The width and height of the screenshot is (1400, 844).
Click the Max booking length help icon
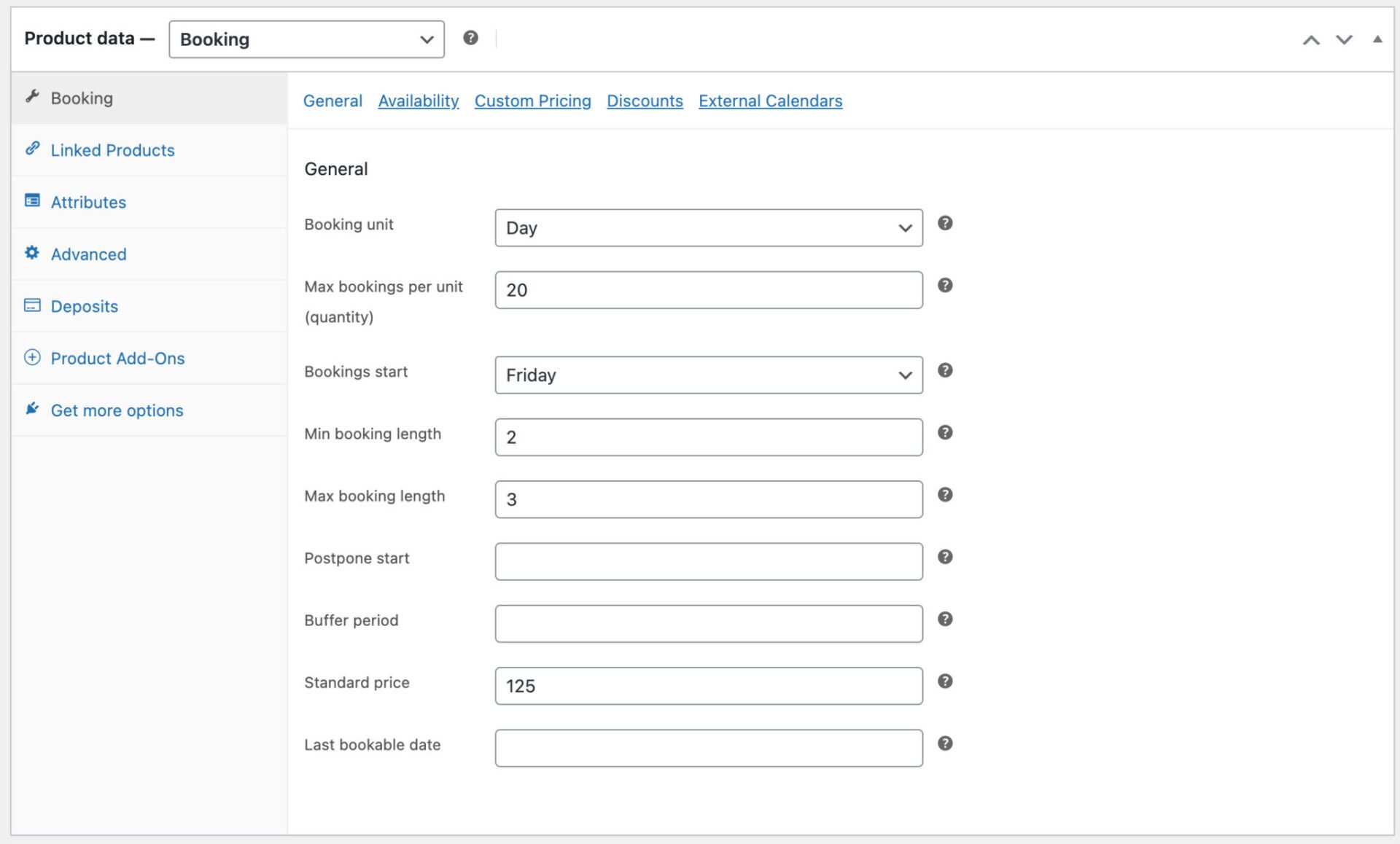pyautogui.click(x=945, y=495)
